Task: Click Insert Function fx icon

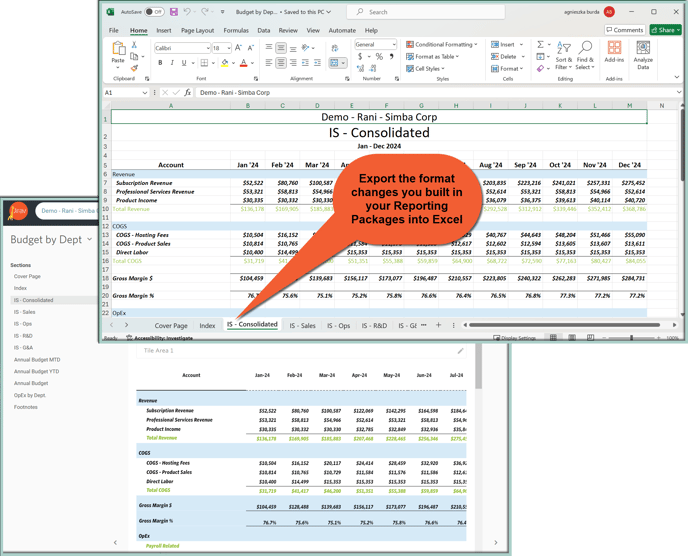Action: click(x=187, y=93)
